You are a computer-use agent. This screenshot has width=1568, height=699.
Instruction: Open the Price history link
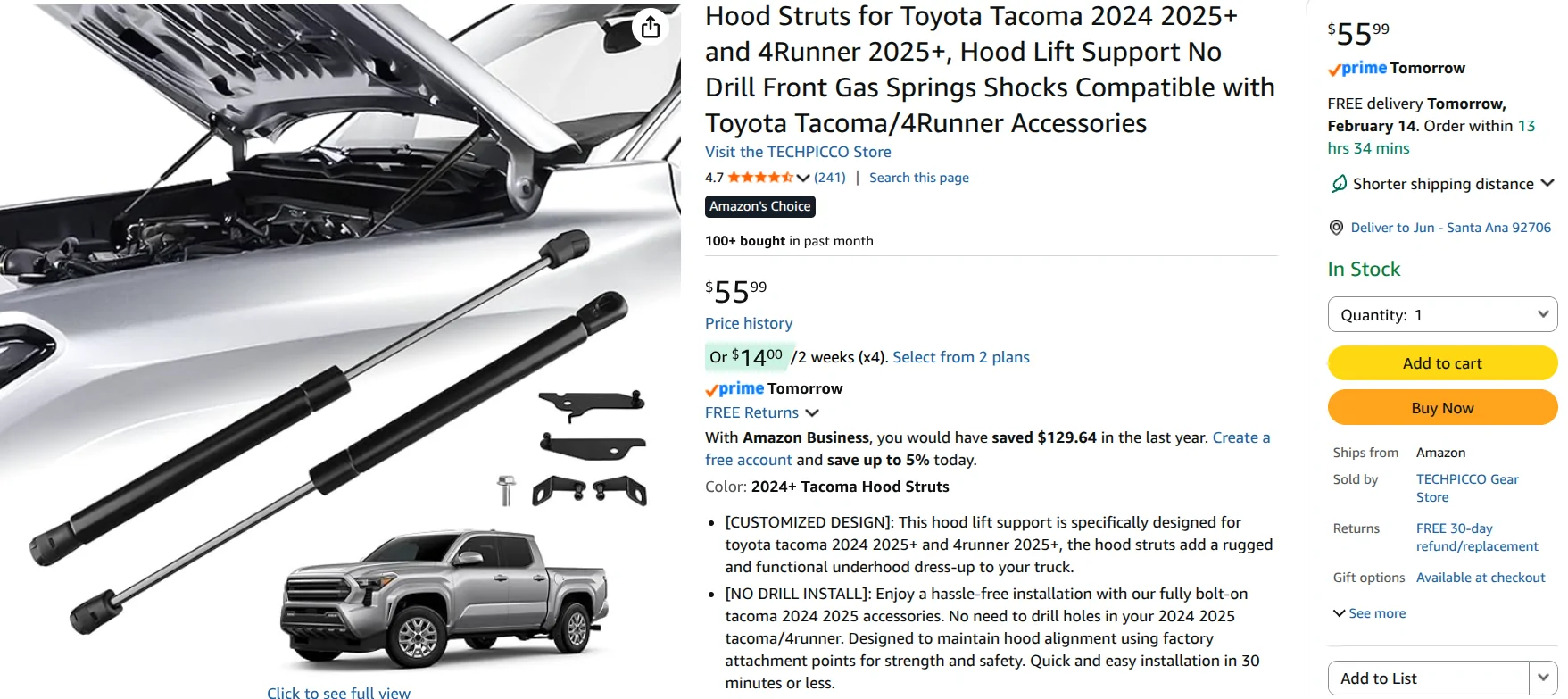[x=749, y=322]
